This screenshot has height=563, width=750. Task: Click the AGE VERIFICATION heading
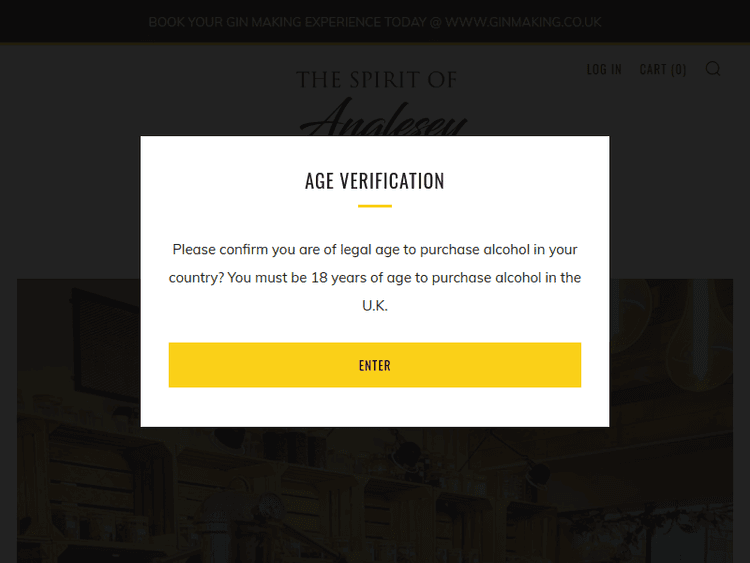point(375,181)
